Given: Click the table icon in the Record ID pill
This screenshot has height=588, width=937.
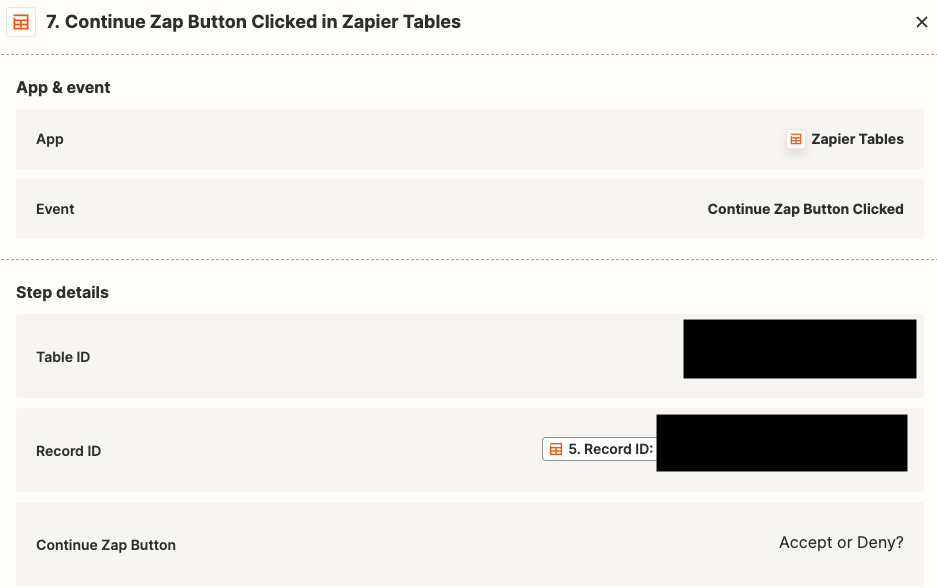Looking at the screenshot, I should (556, 449).
